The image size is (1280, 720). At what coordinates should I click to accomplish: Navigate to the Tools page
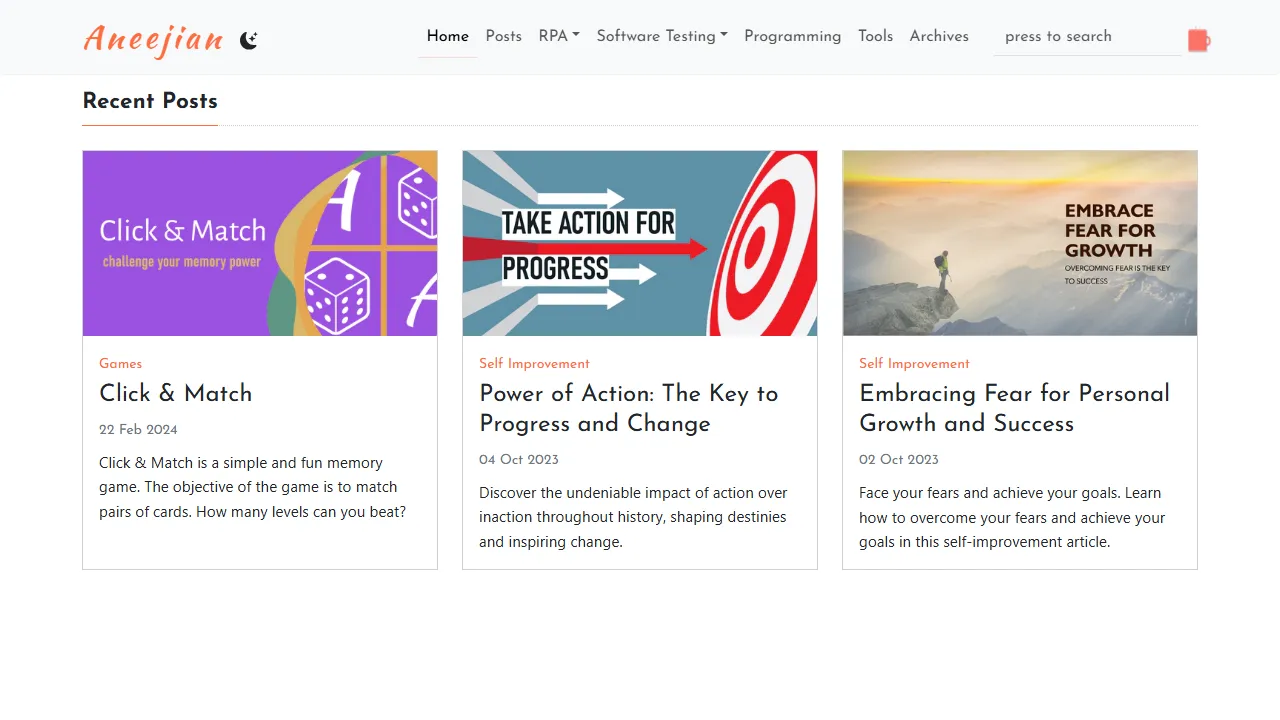point(875,36)
